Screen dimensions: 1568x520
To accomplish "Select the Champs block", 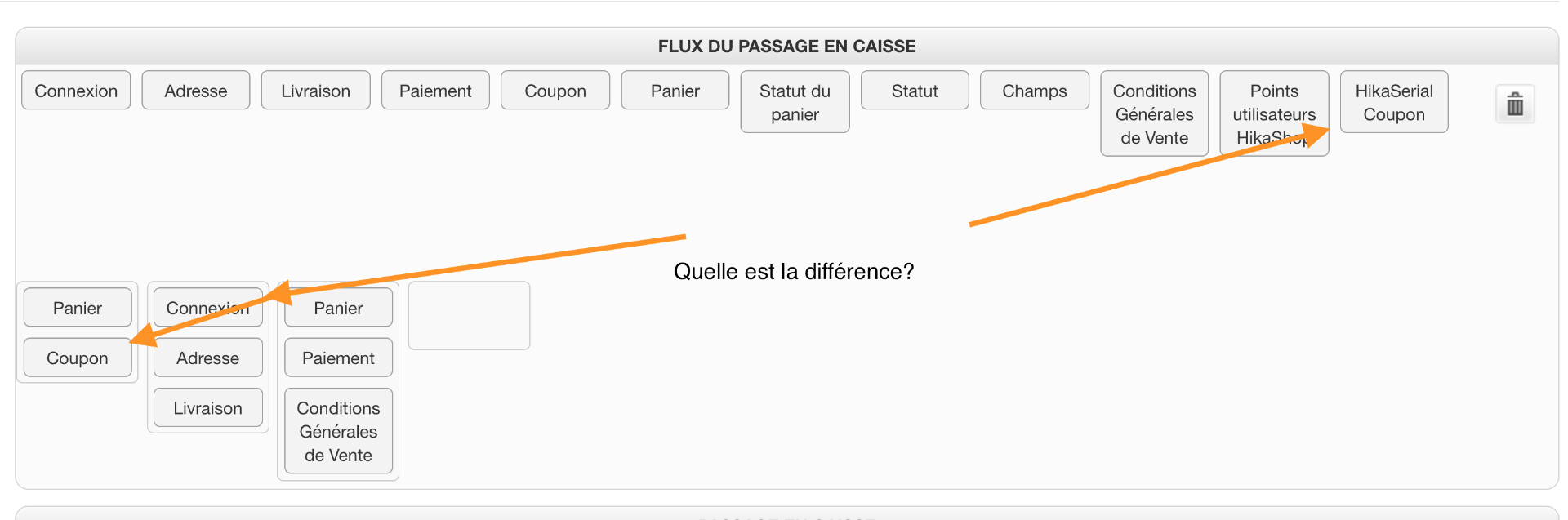I will tap(1035, 91).
